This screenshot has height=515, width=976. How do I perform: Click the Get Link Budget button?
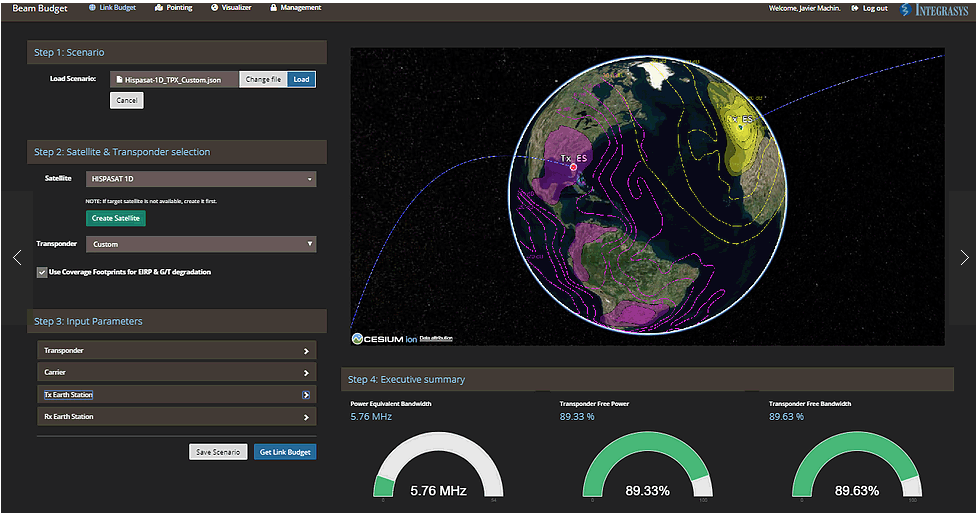(x=285, y=452)
